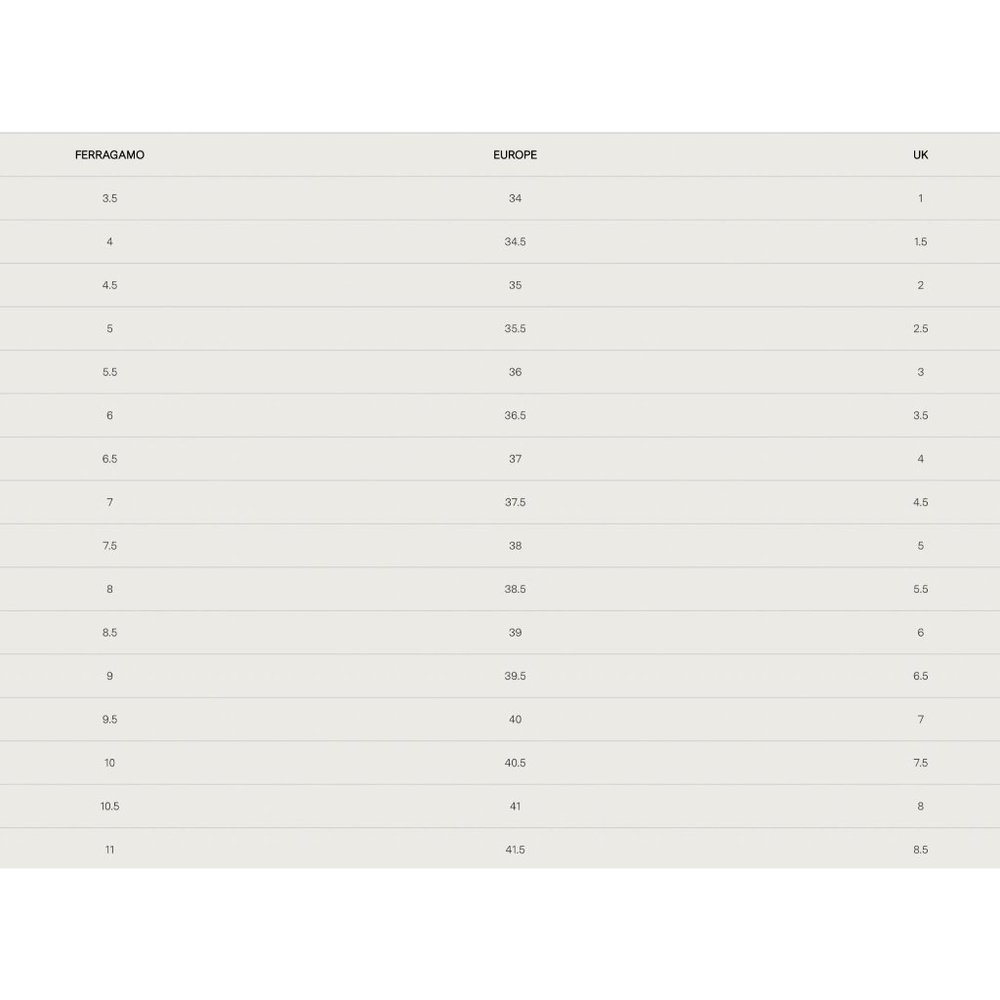Click the Europe size 36 cell
This screenshot has width=1000, height=1000.
[515, 372]
